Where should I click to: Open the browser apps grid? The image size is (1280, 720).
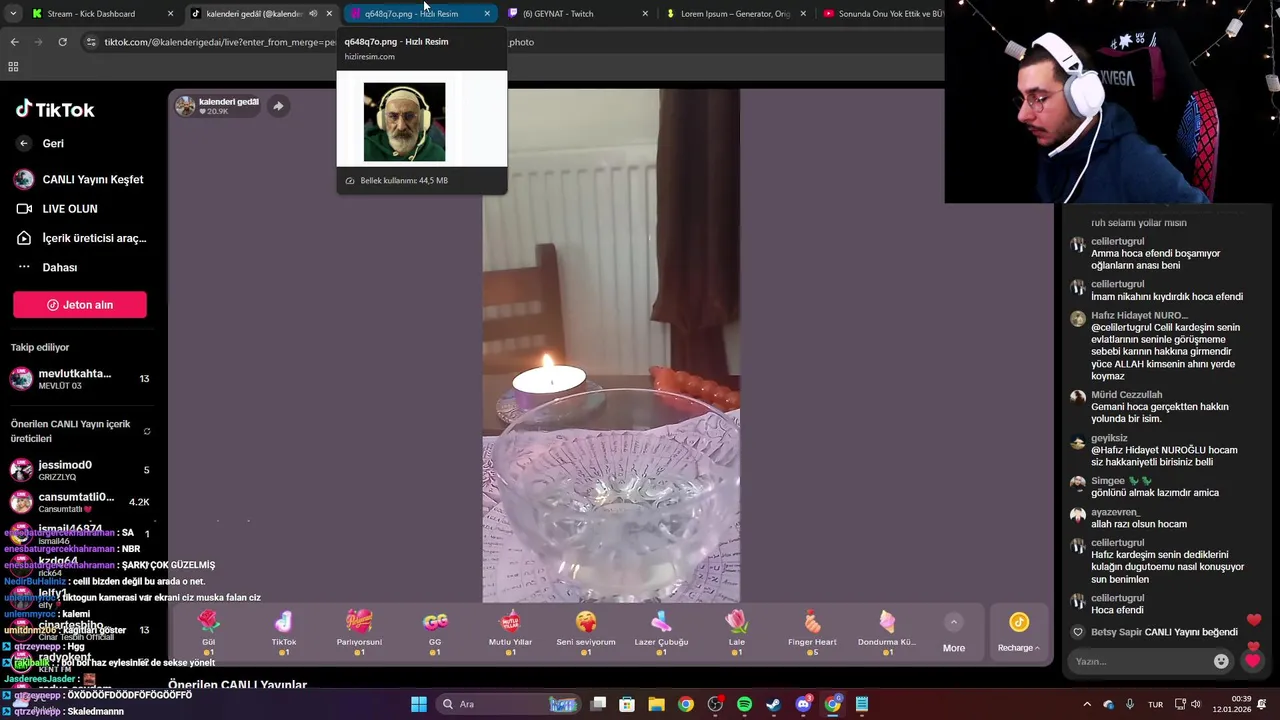[x=13, y=67]
